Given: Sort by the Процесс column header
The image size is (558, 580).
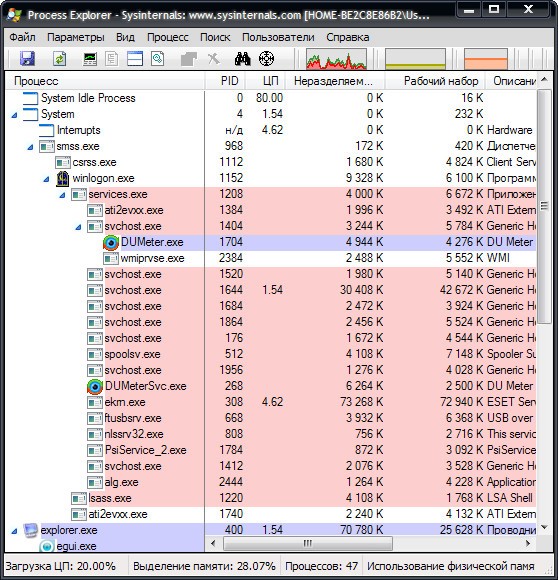Looking at the screenshot, I should 105,81.
